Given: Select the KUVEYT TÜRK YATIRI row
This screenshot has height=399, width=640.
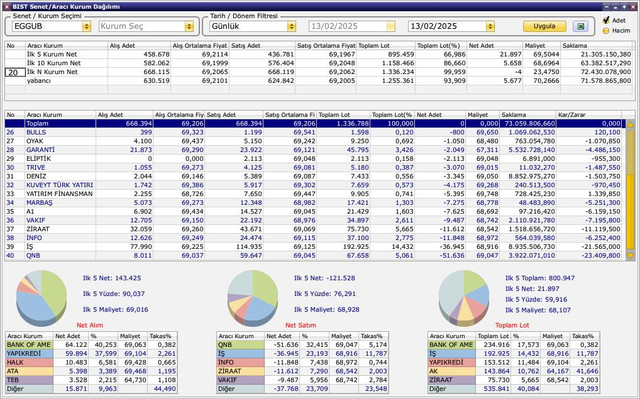Looking at the screenshot, I should pos(314,185).
